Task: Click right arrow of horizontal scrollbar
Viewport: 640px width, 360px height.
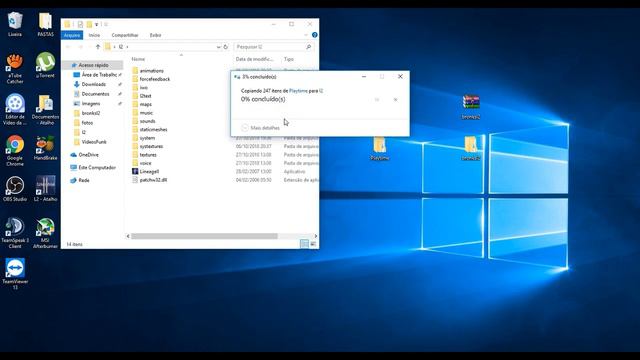Action: tap(316, 236)
